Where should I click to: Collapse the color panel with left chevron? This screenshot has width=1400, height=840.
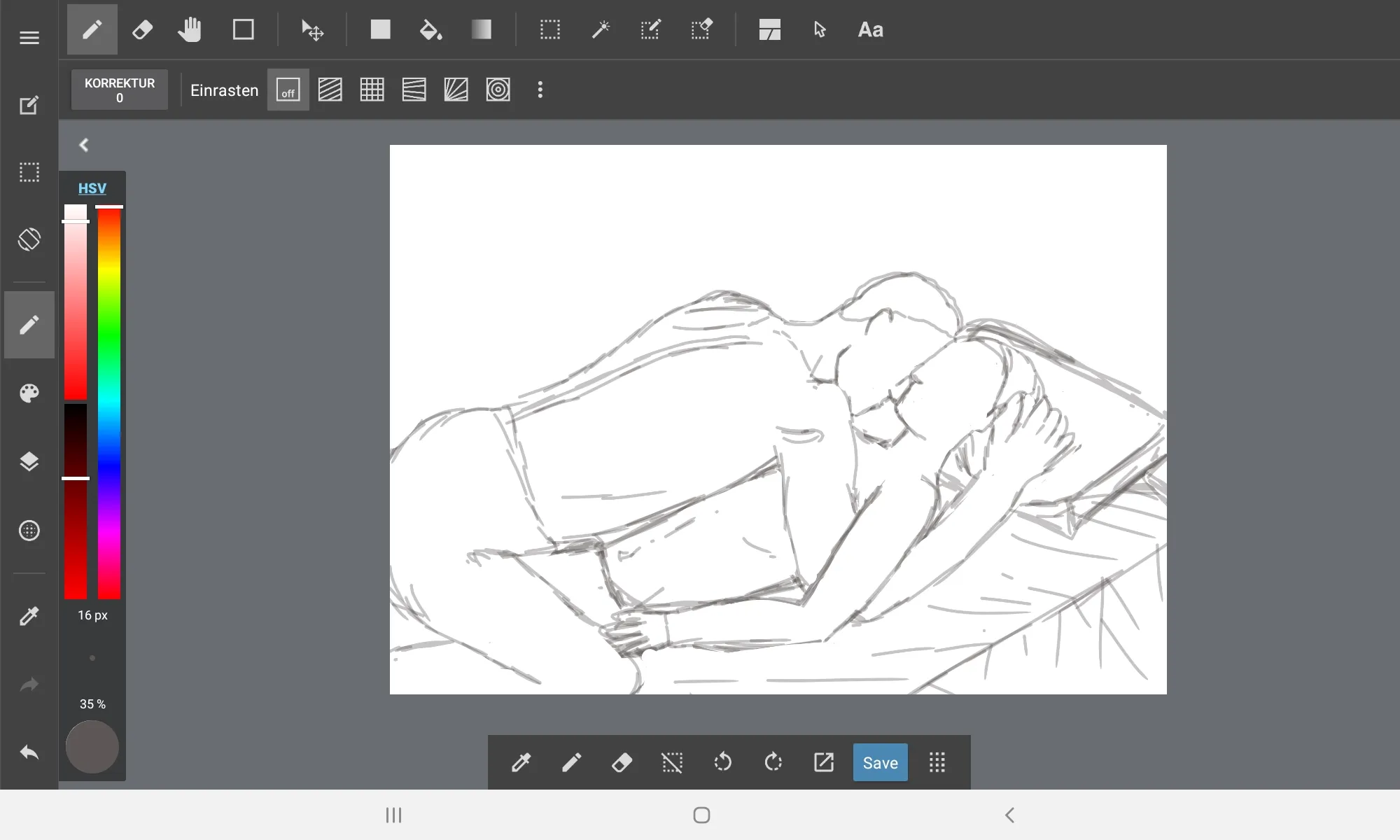pos(84,145)
